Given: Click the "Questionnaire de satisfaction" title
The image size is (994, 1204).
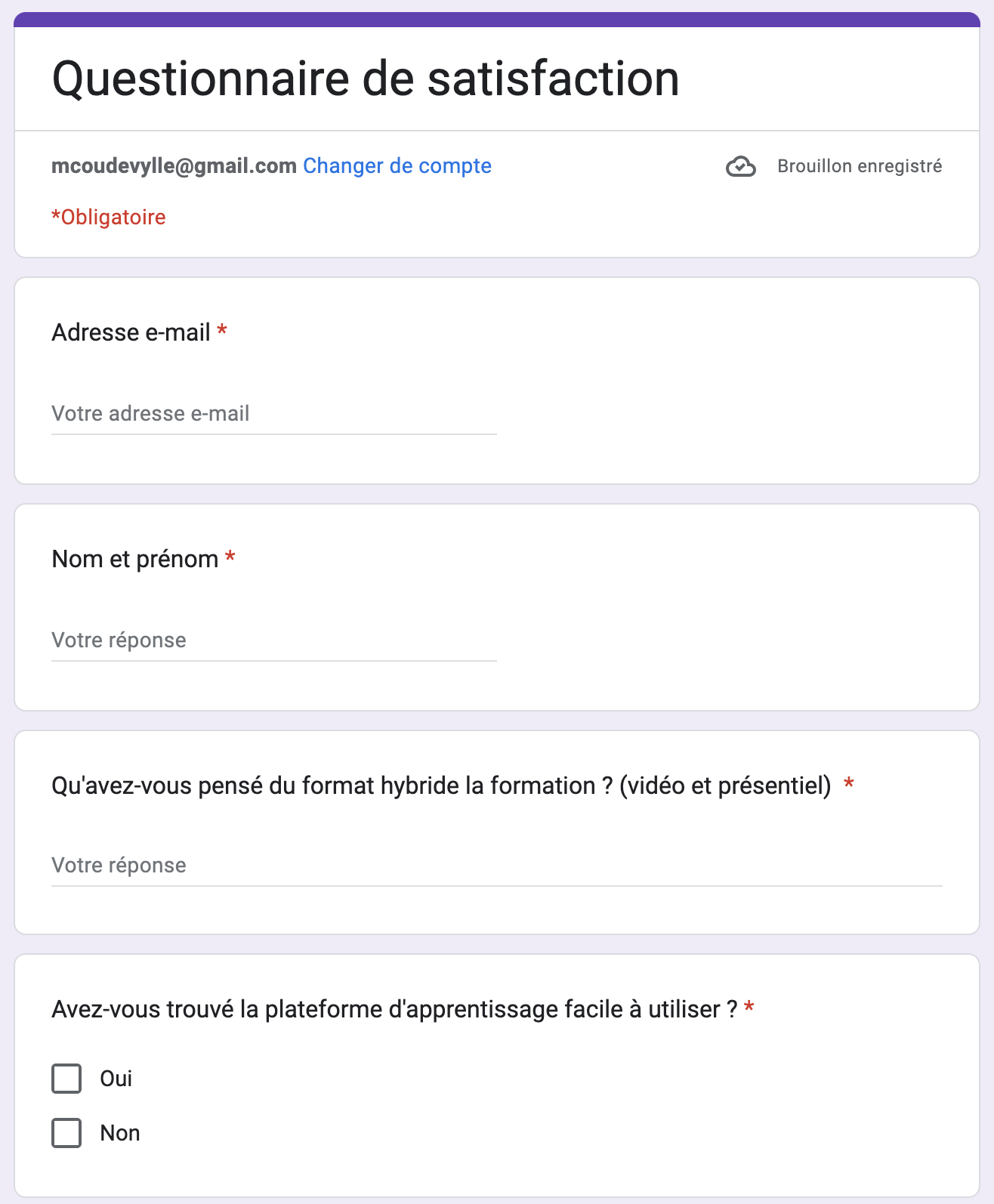Looking at the screenshot, I should 366,79.
